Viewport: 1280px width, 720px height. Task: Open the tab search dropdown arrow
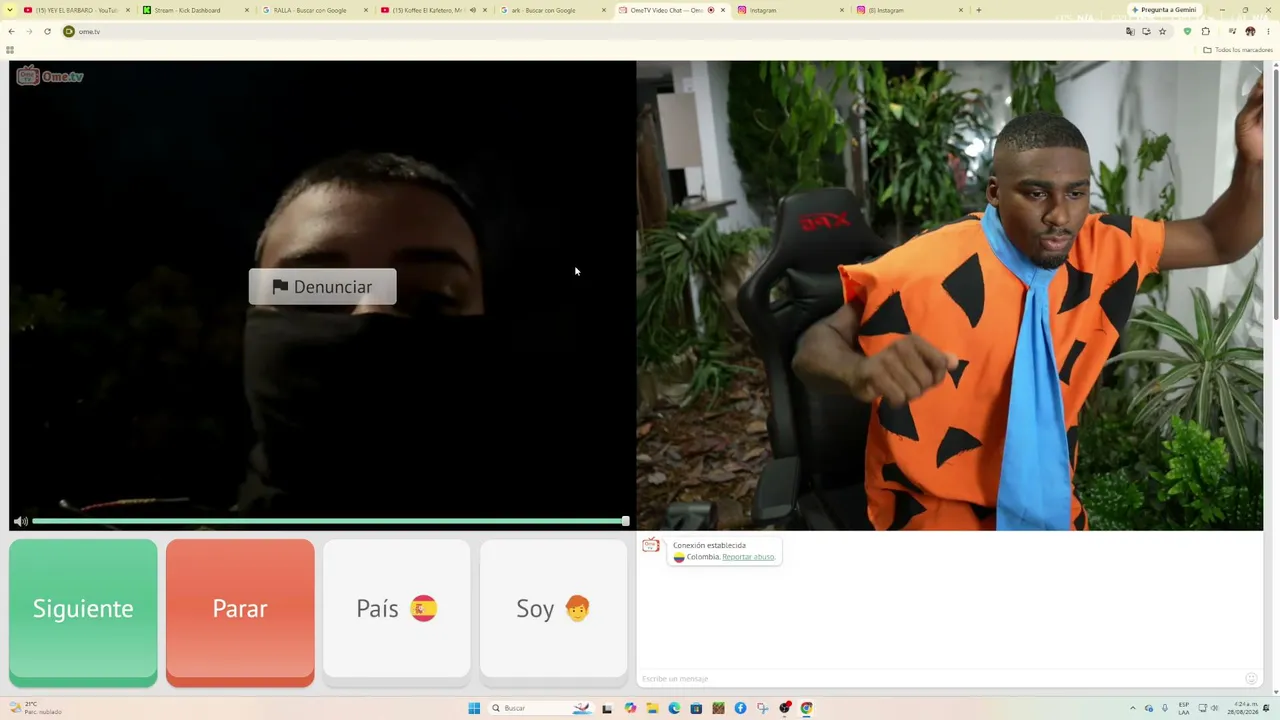pyautogui.click(x=10, y=10)
